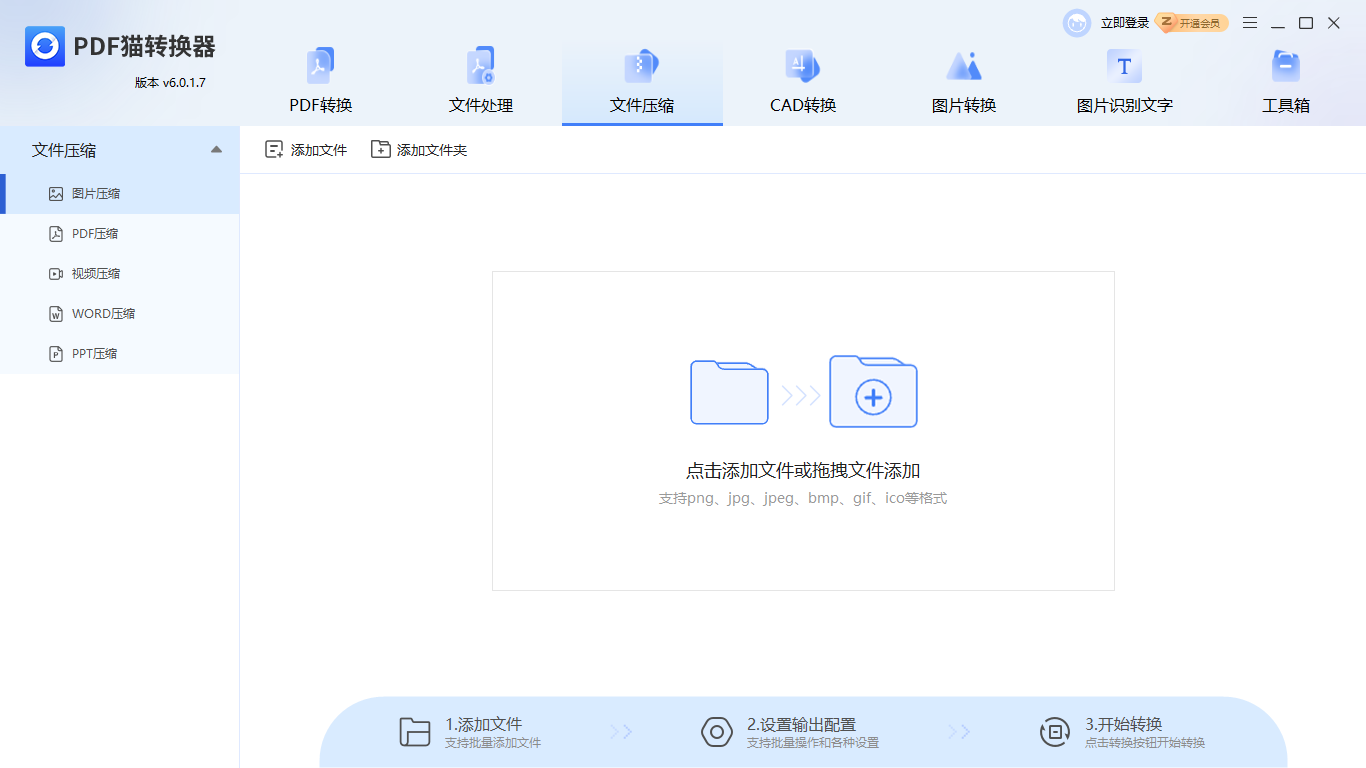Open the 工具箱 toolbox icon
Screen dimensions: 1366x768
pos(1285,65)
